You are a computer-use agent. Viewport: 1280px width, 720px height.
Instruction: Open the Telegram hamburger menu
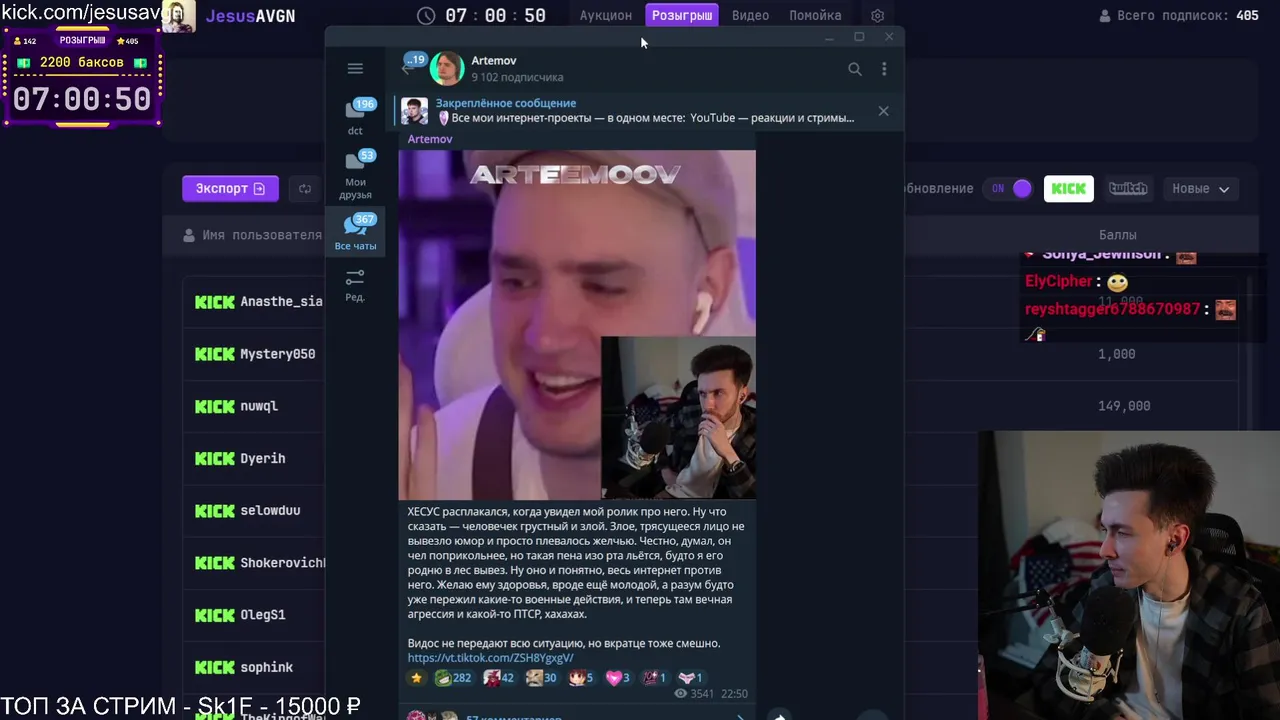[355, 68]
